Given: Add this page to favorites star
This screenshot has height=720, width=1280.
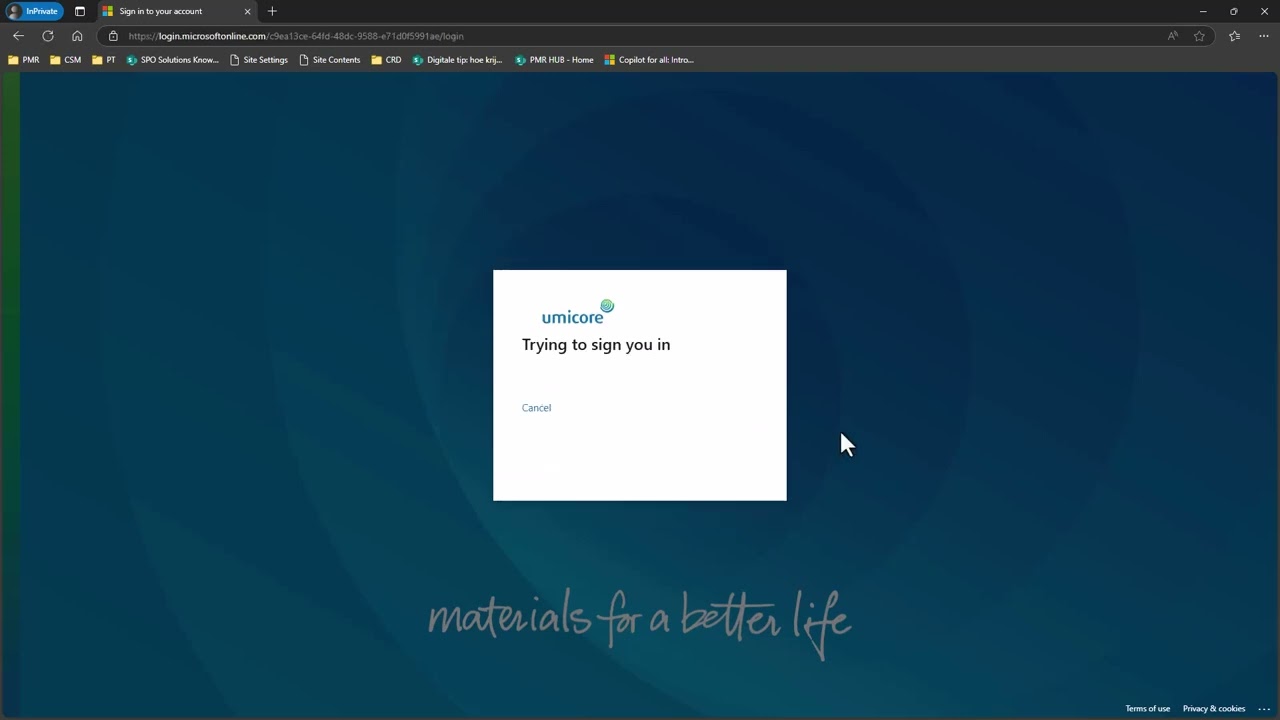Looking at the screenshot, I should (1200, 36).
